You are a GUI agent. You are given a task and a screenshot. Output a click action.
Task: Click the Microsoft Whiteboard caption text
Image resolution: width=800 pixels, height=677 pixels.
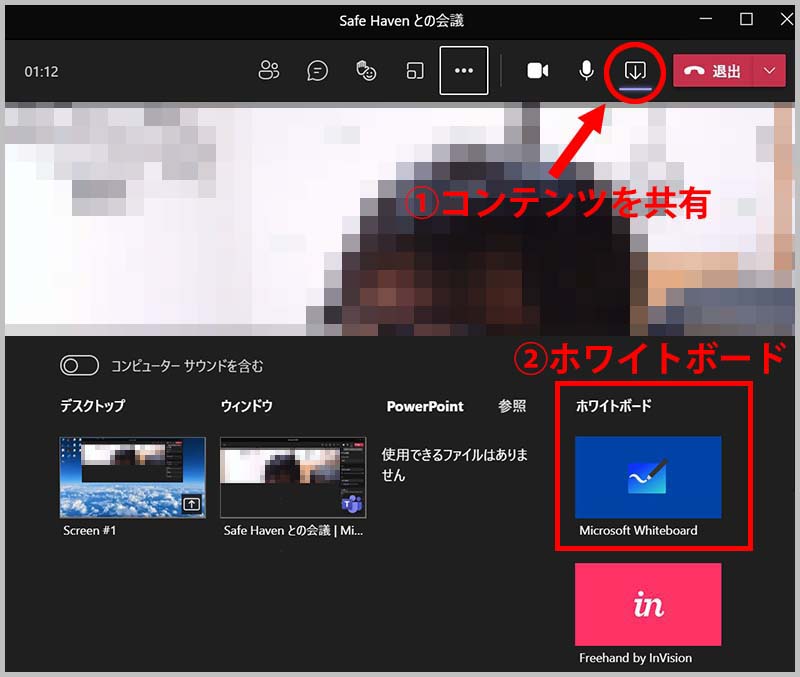(638, 531)
